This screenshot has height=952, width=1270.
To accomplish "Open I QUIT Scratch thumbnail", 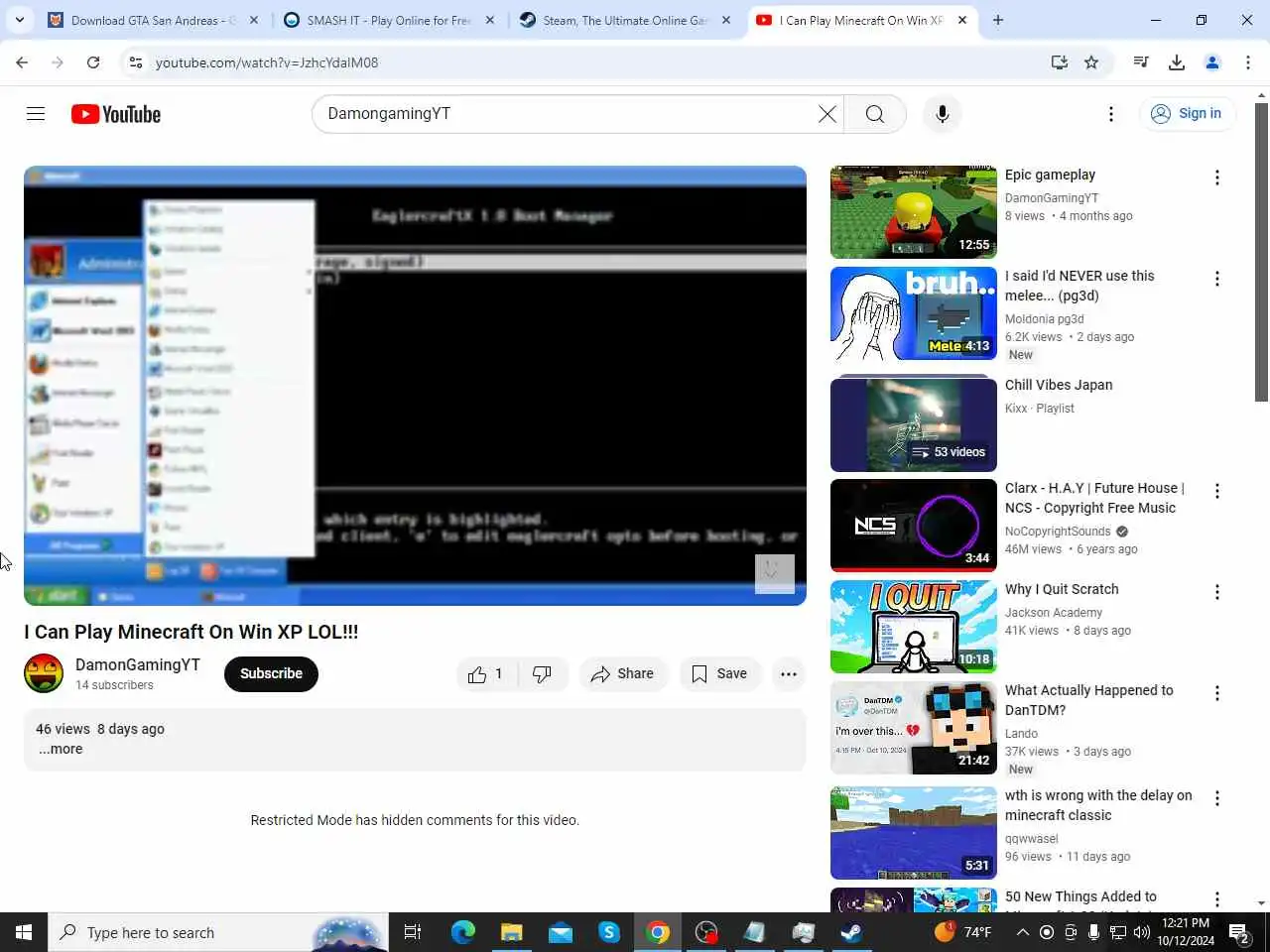I will click(914, 627).
